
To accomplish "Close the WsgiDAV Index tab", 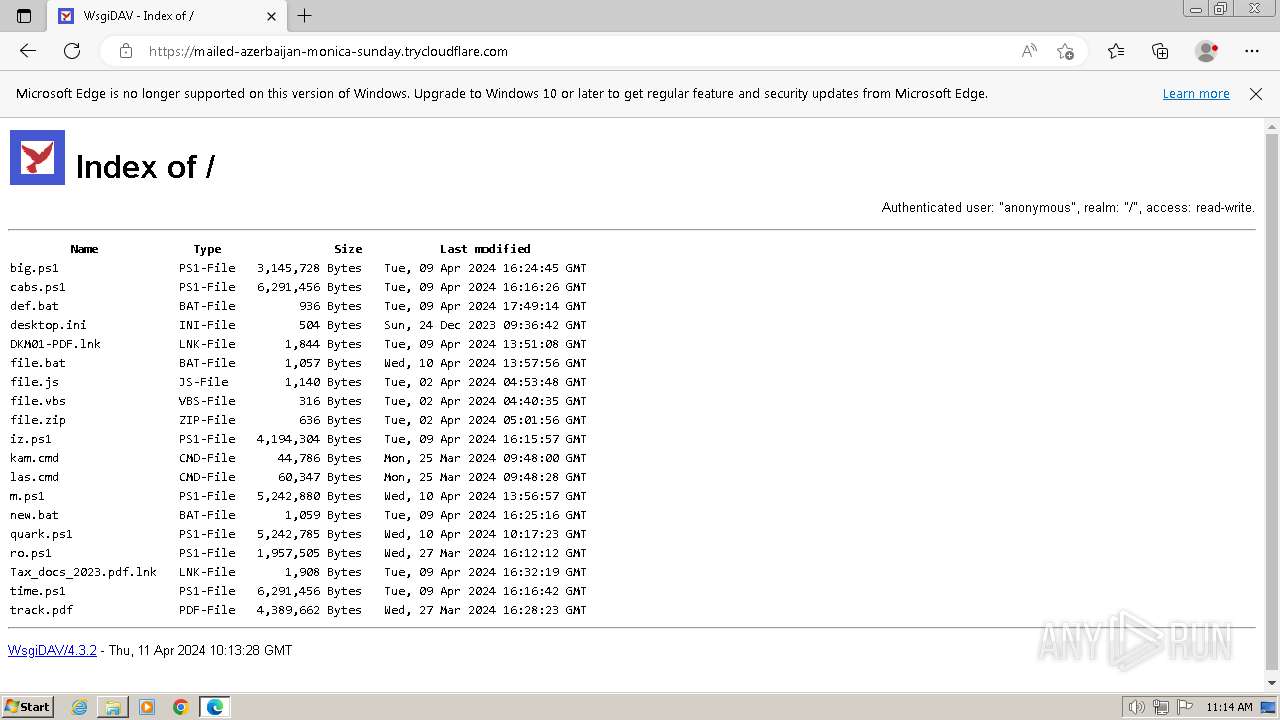I will (x=272, y=16).
